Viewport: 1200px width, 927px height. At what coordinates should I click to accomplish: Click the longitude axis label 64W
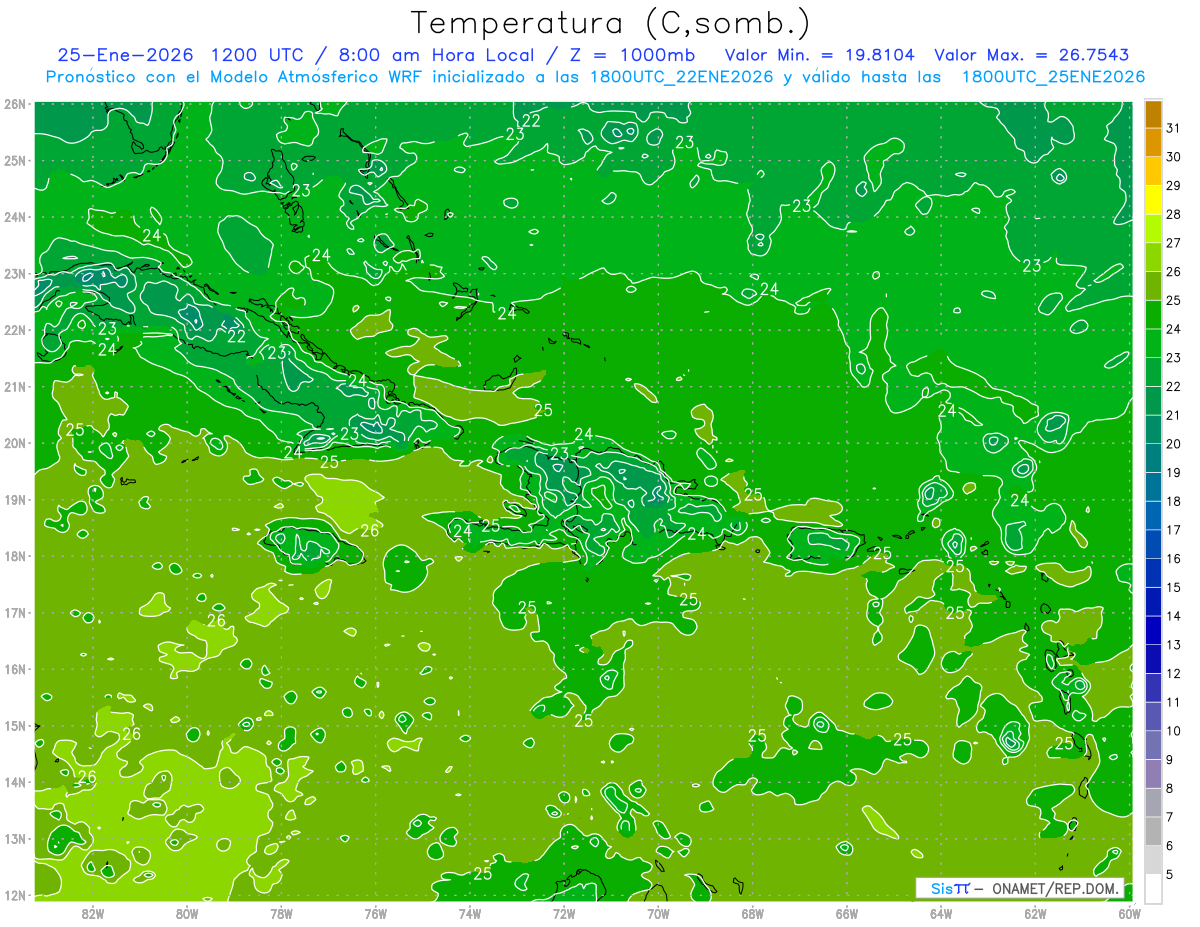click(x=940, y=913)
